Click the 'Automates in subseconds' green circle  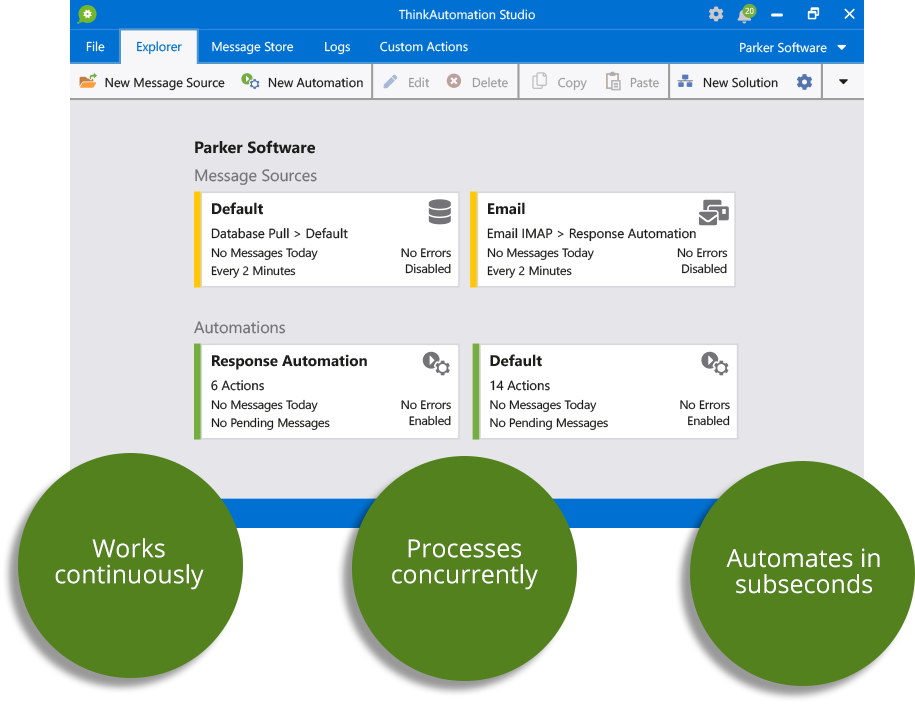click(x=802, y=573)
